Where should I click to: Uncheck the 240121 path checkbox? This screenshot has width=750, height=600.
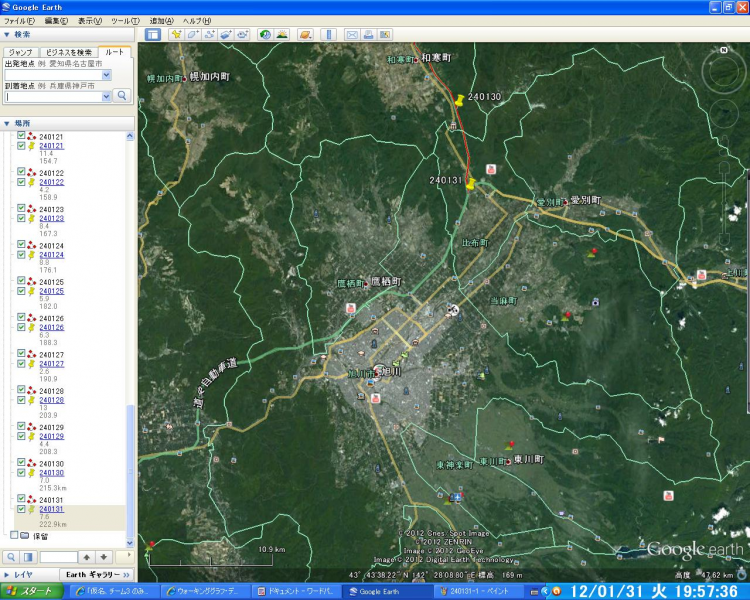tap(21, 135)
